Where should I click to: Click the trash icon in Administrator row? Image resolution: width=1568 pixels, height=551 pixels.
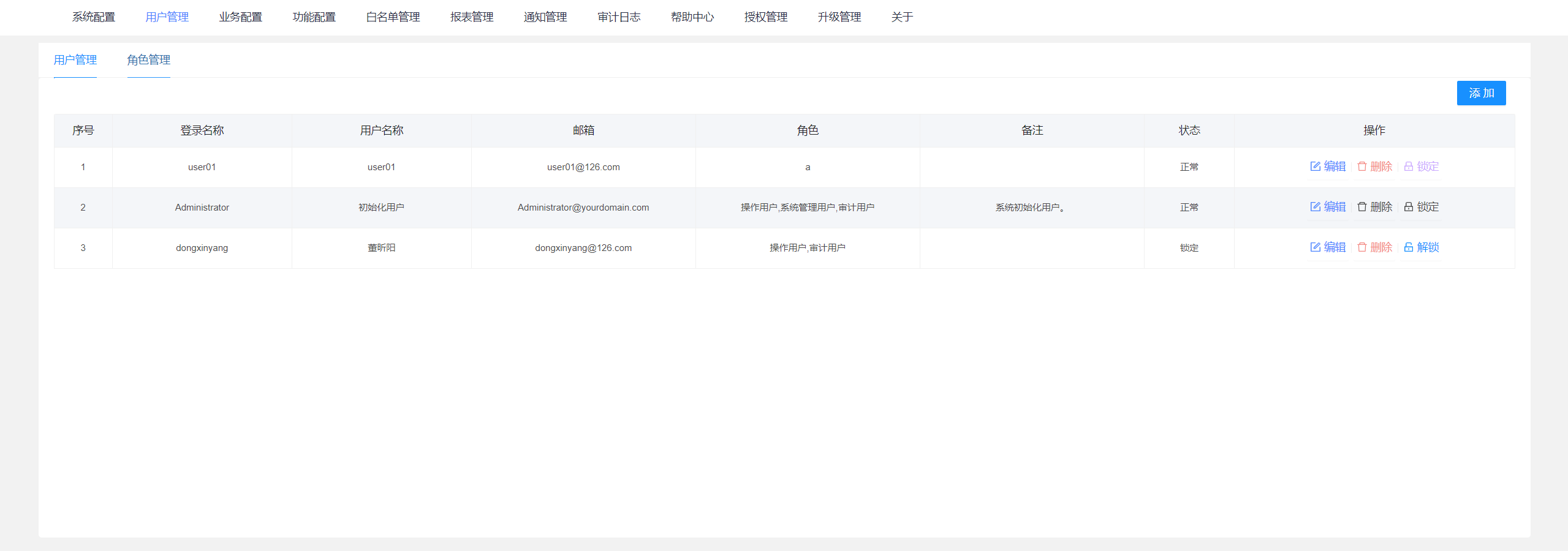click(1362, 207)
